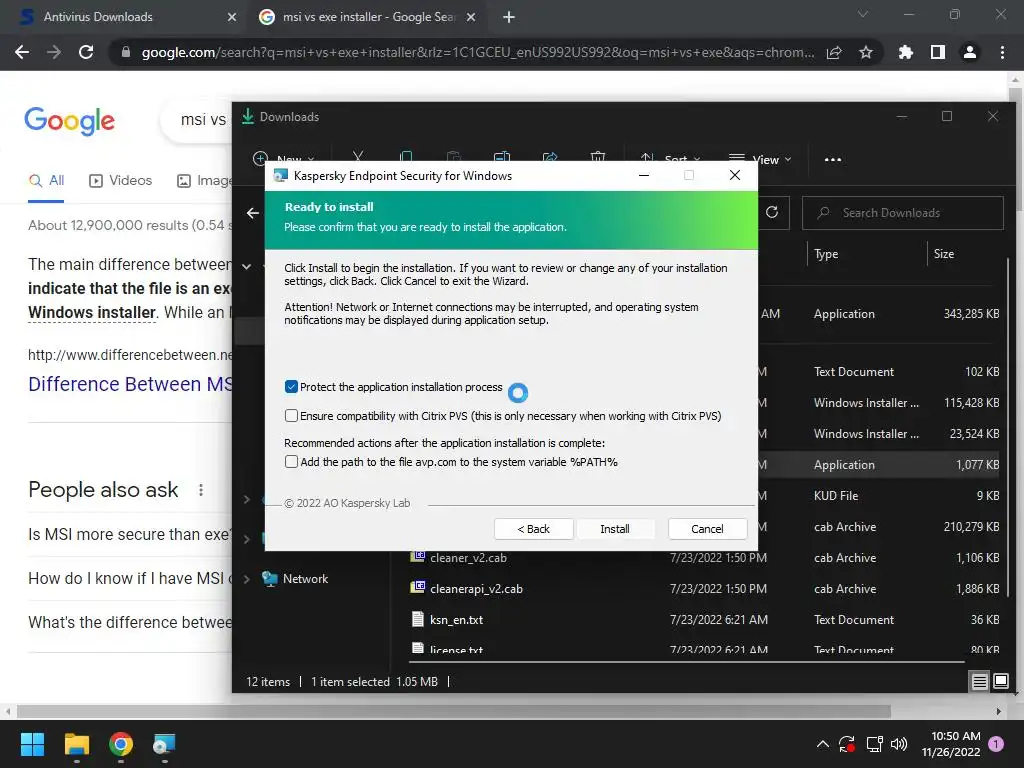This screenshot has height=768, width=1024.
Task: Select the cleaner_v2.cab file
Action: click(468, 558)
